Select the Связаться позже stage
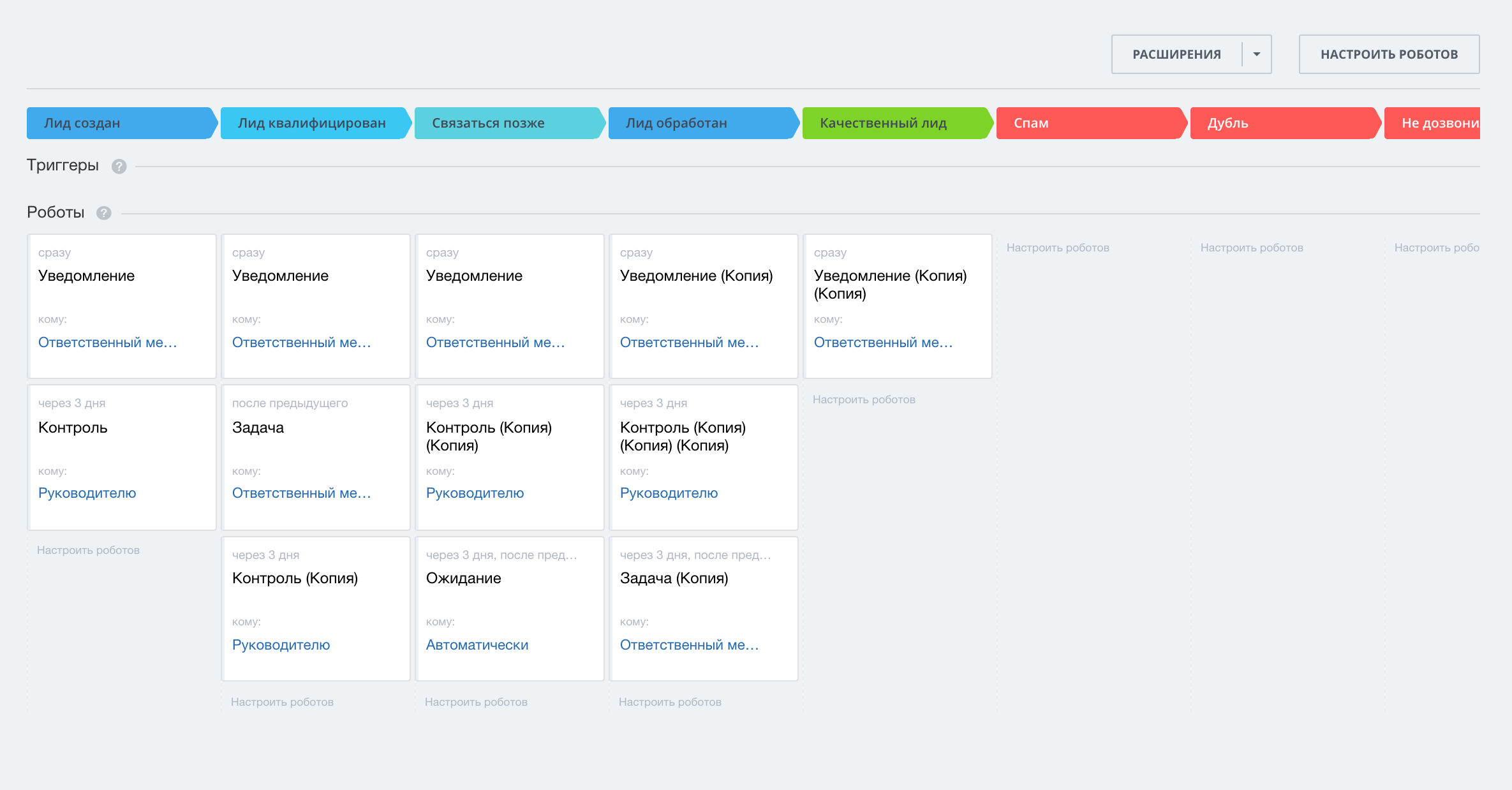The width and height of the screenshot is (1512, 790). (489, 123)
